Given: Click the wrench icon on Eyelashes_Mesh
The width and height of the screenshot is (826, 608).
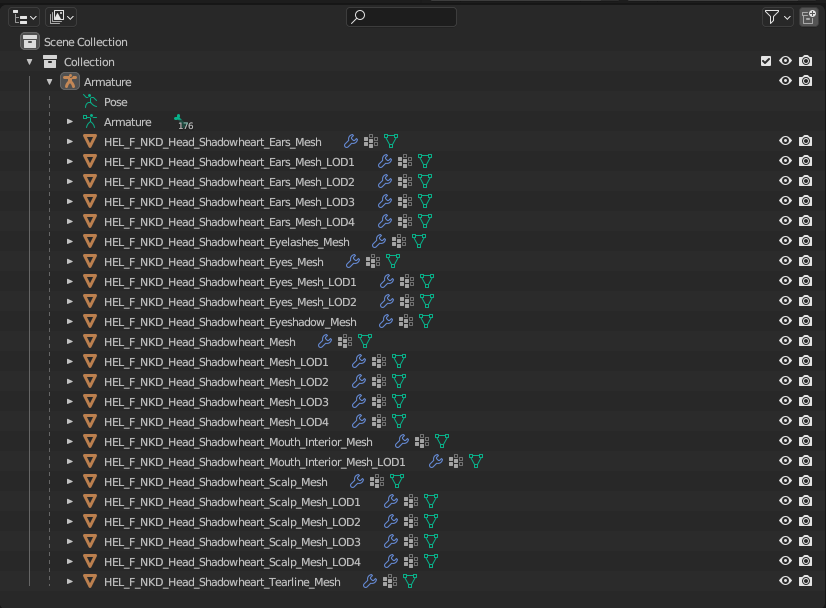Looking at the screenshot, I should click(379, 241).
